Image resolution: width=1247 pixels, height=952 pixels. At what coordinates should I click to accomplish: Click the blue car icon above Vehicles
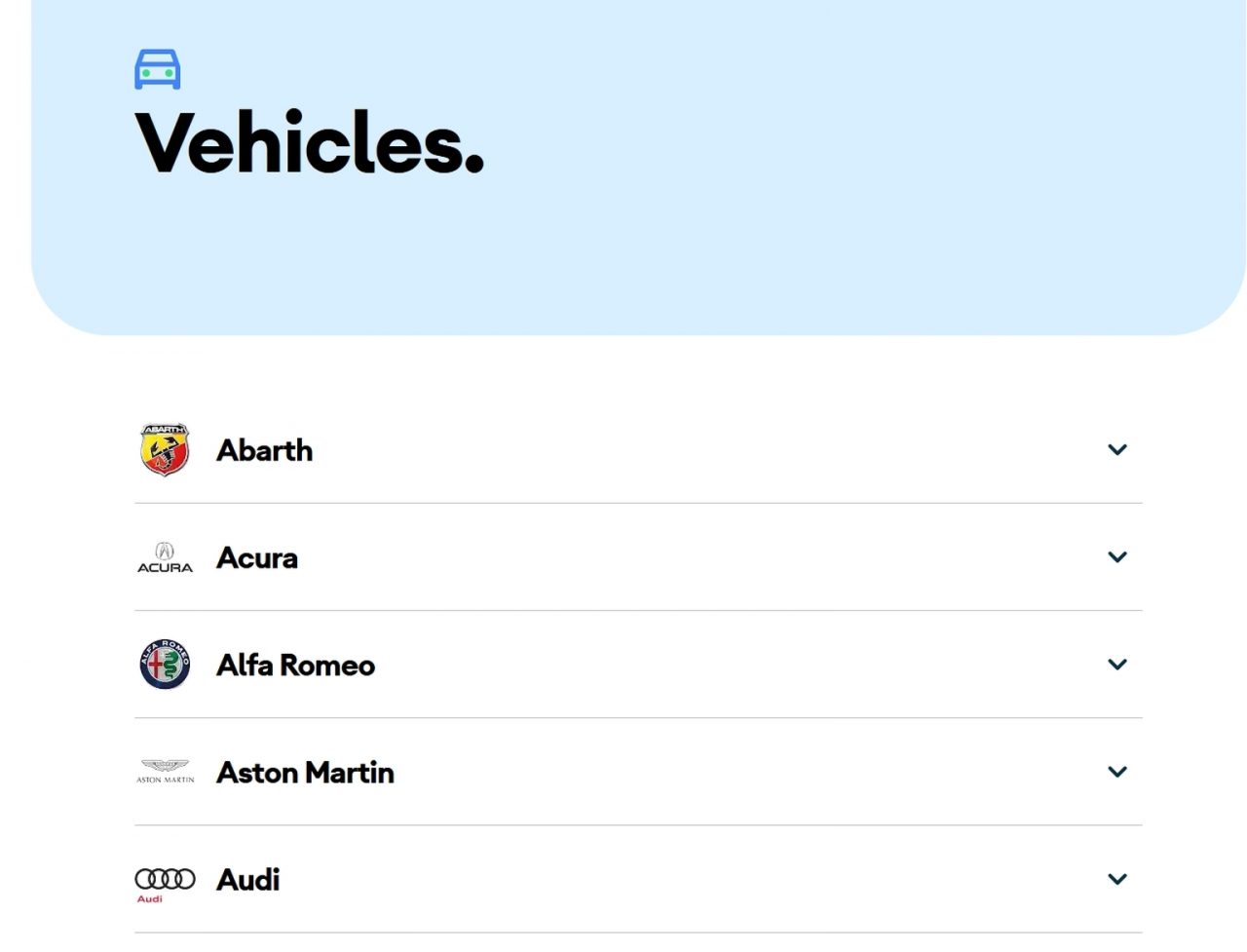coord(158,69)
